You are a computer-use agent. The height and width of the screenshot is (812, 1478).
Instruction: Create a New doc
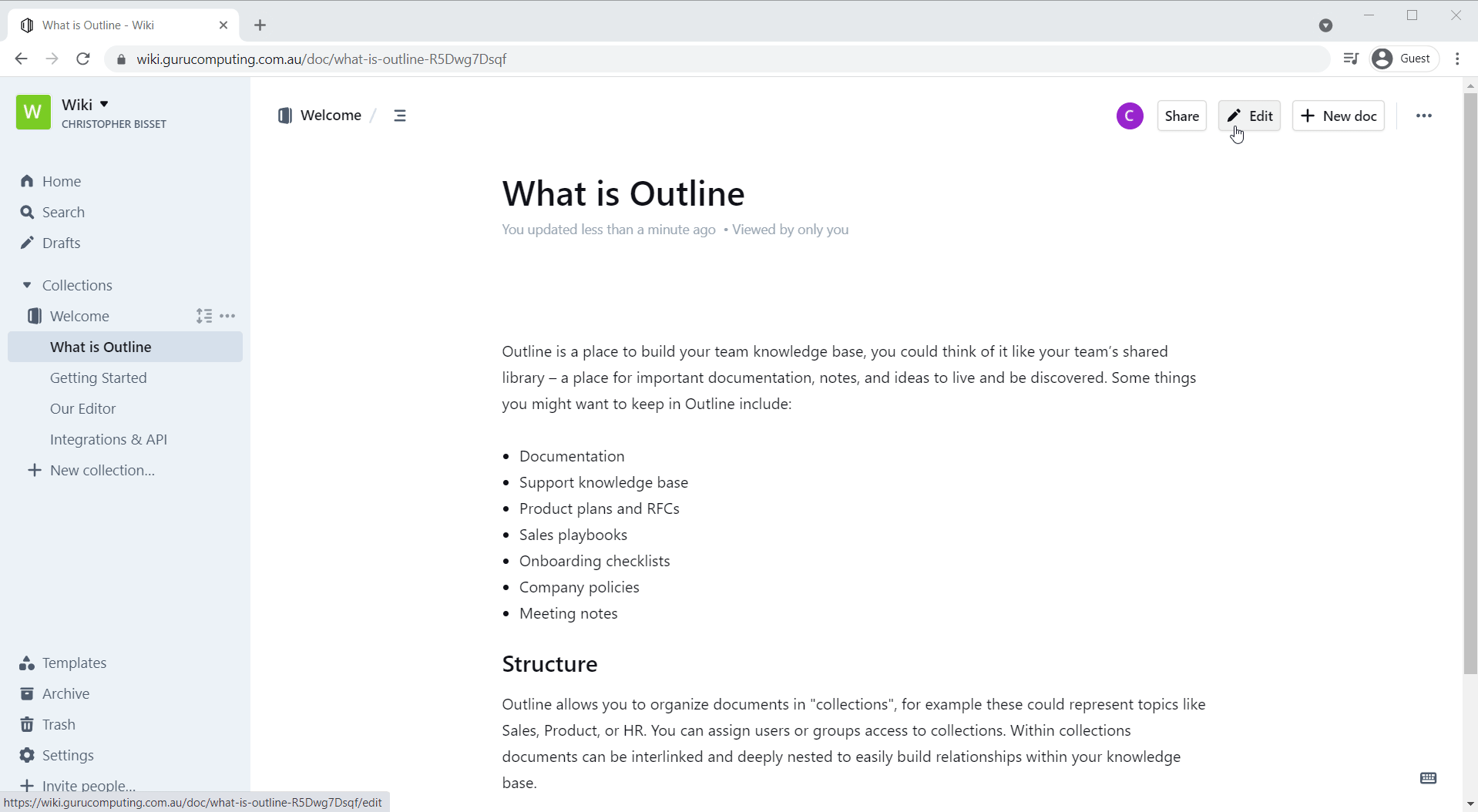click(x=1339, y=116)
